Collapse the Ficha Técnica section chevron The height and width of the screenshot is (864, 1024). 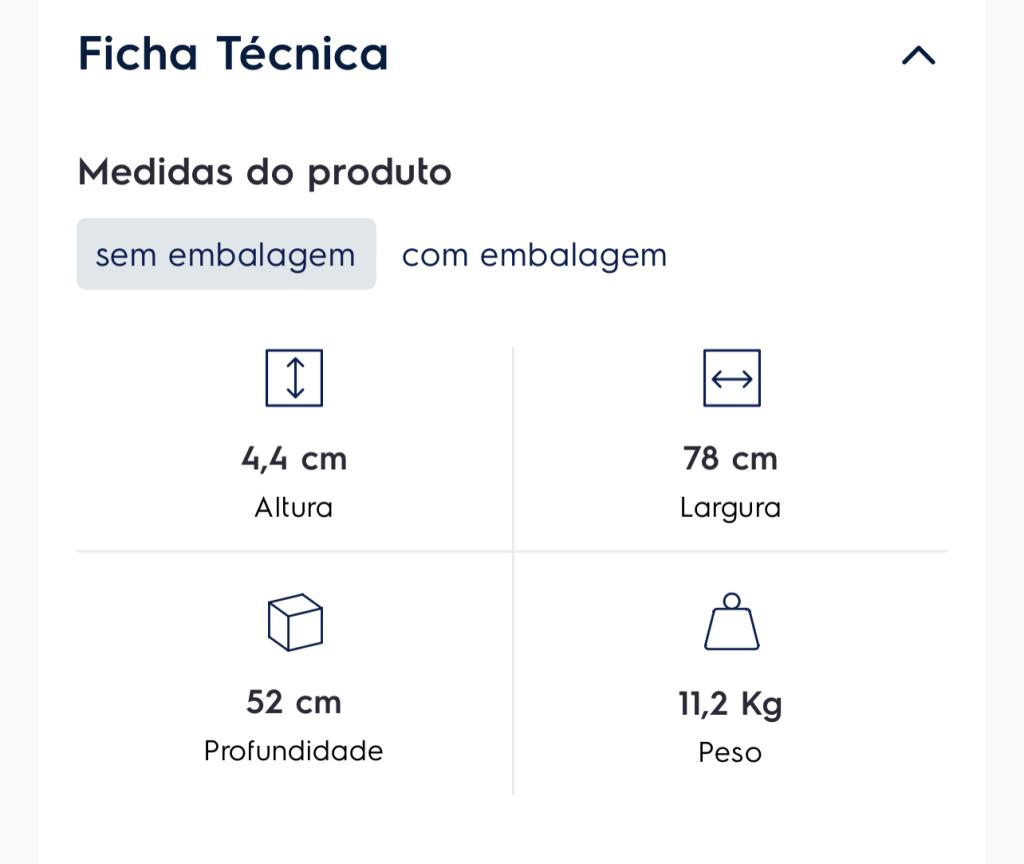[x=918, y=56]
